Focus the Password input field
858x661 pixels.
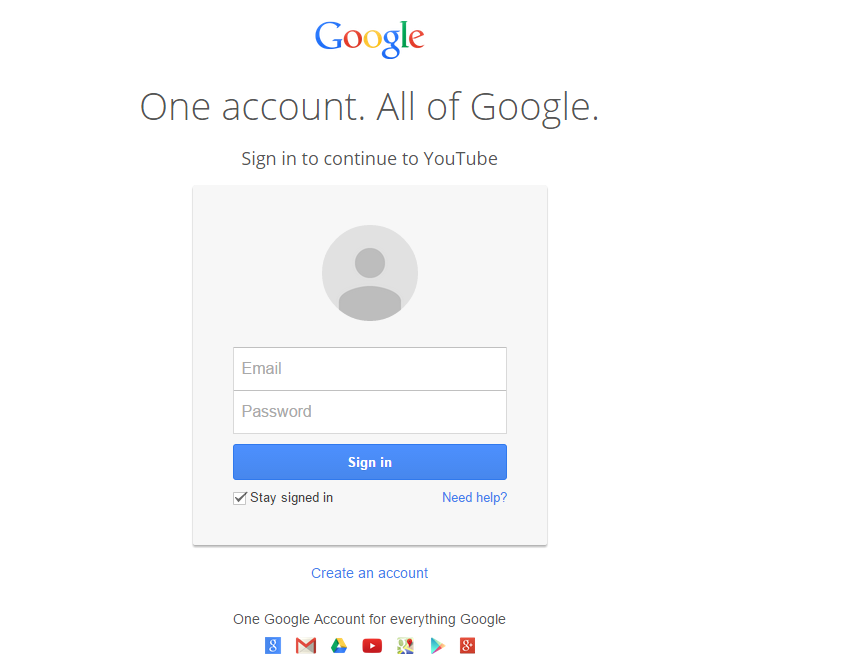tap(370, 412)
